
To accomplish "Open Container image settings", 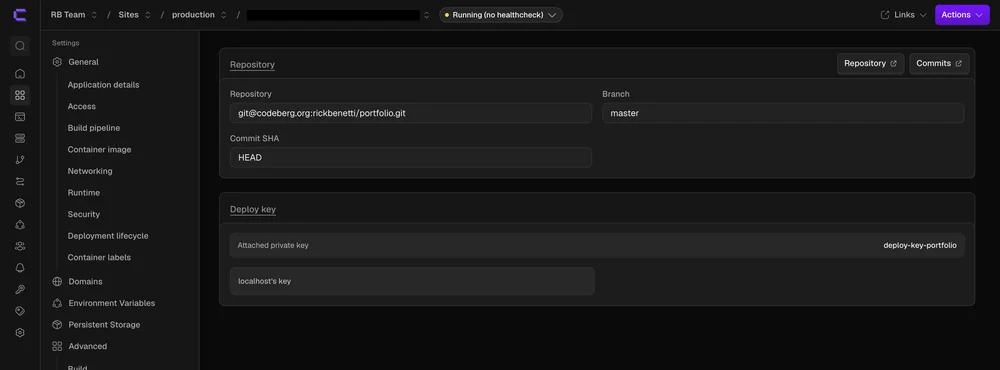I will [99, 149].
